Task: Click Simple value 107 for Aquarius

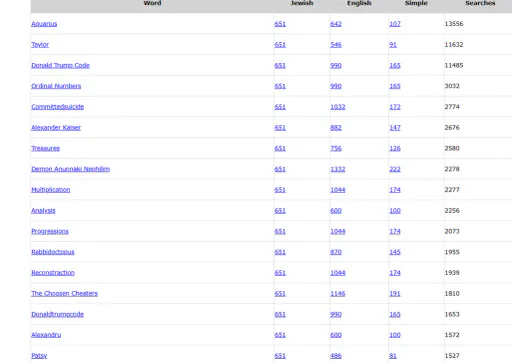Action: point(395,24)
